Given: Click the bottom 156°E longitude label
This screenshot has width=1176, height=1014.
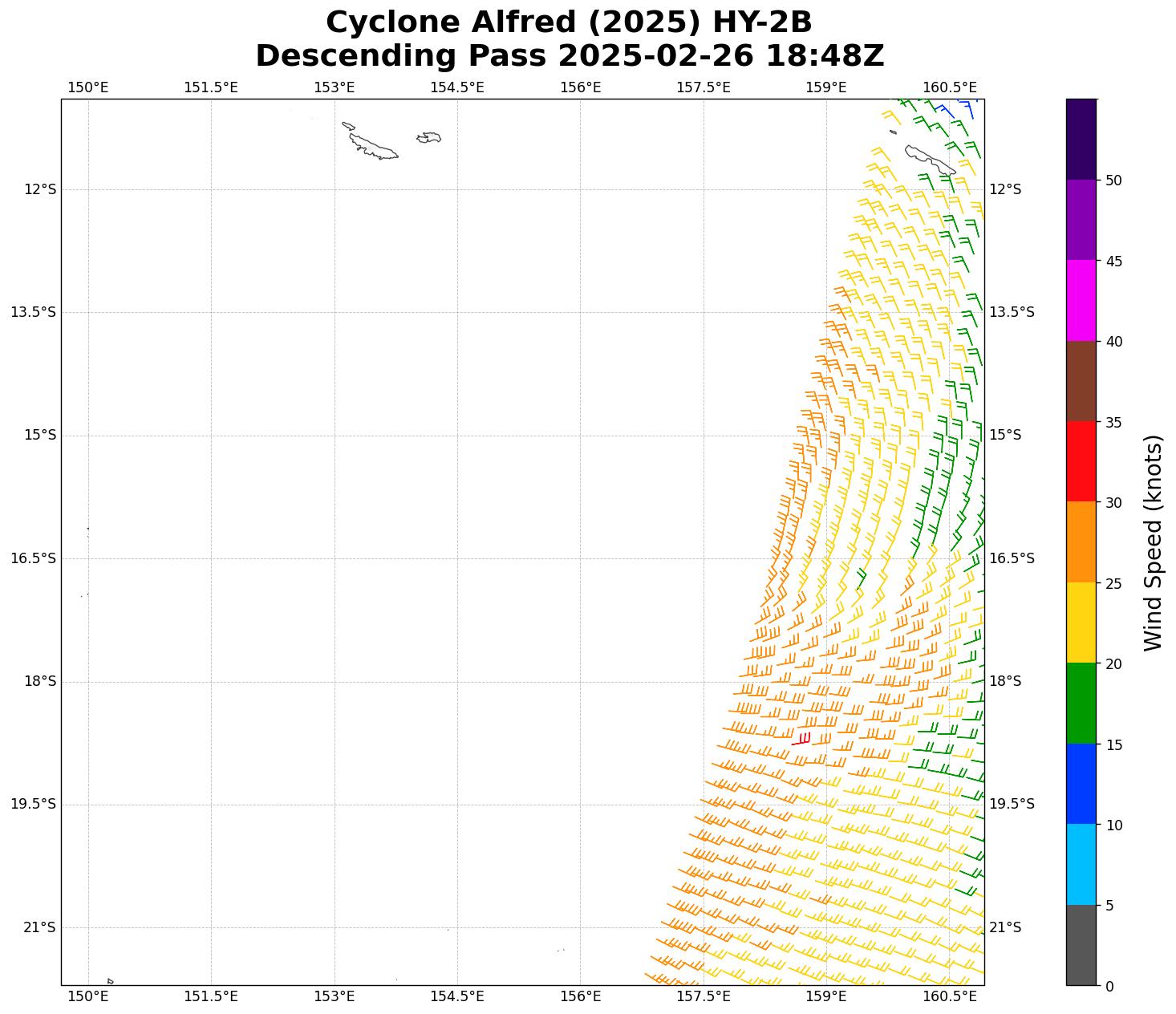Looking at the screenshot, I should pos(580,996).
